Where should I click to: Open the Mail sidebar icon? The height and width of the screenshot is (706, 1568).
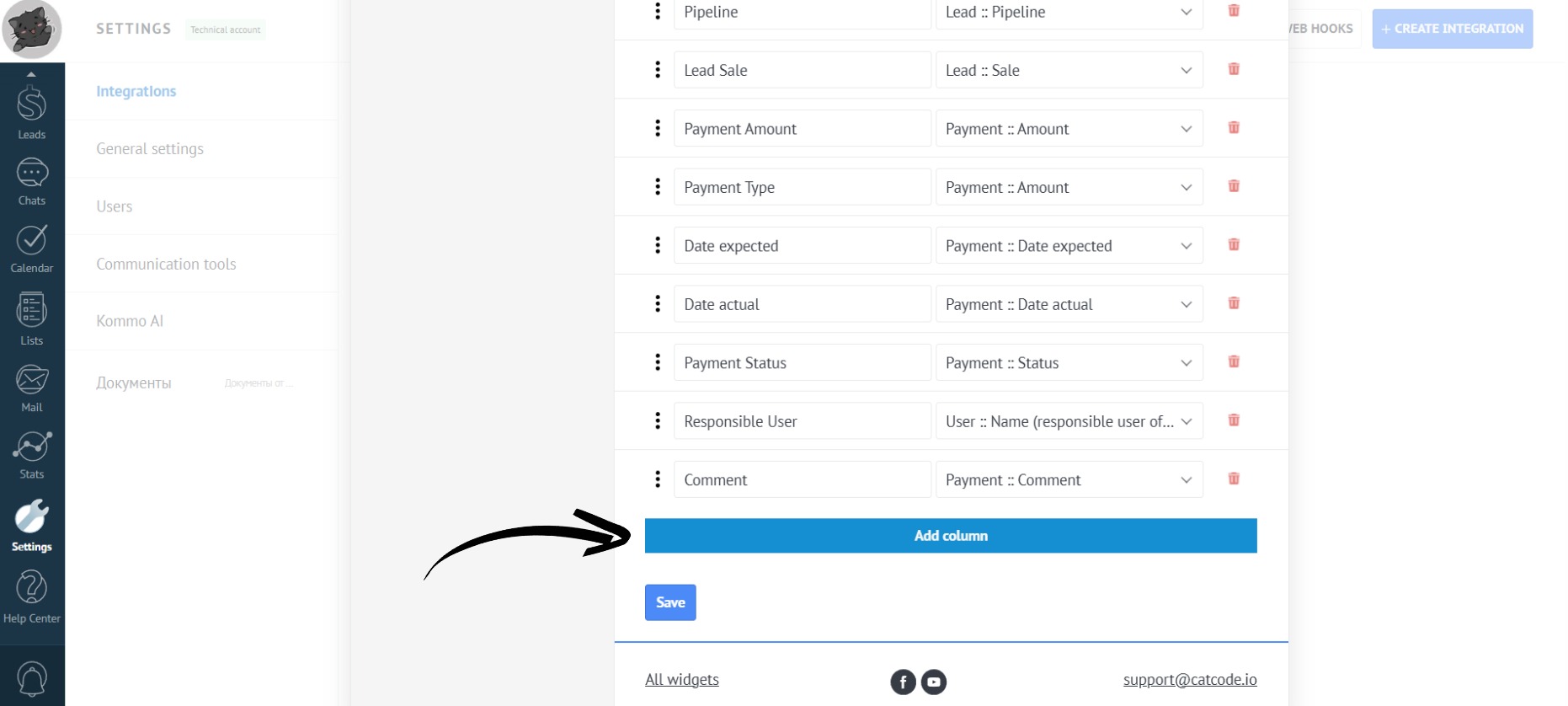click(x=32, y=388)
